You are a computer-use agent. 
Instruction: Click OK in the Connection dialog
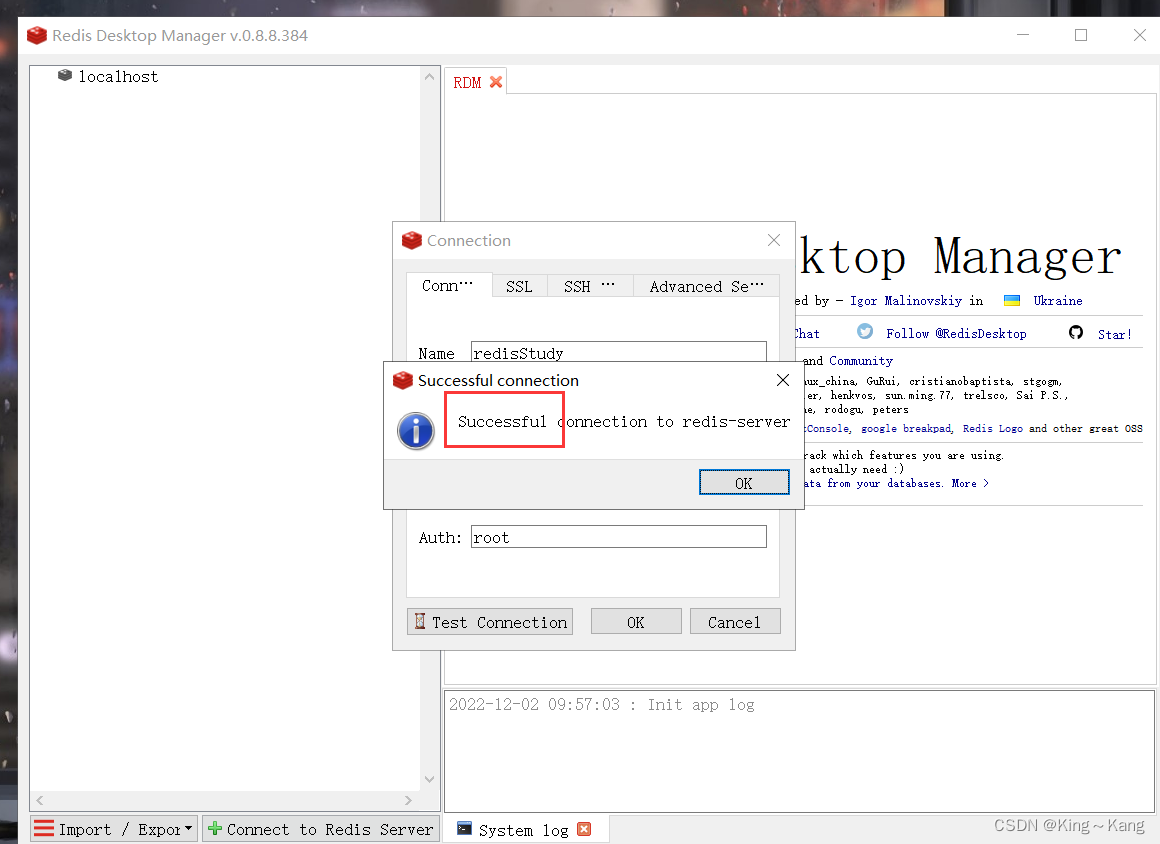[635, 622]
